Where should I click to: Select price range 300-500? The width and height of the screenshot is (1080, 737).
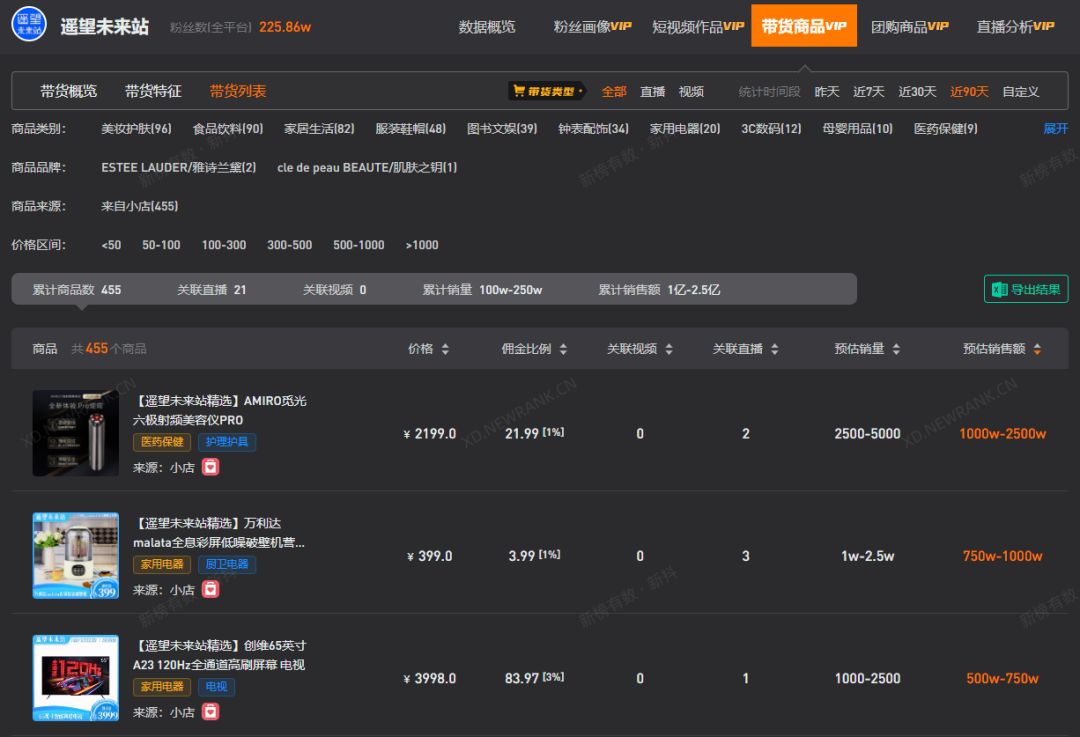(x=289, y=245)
